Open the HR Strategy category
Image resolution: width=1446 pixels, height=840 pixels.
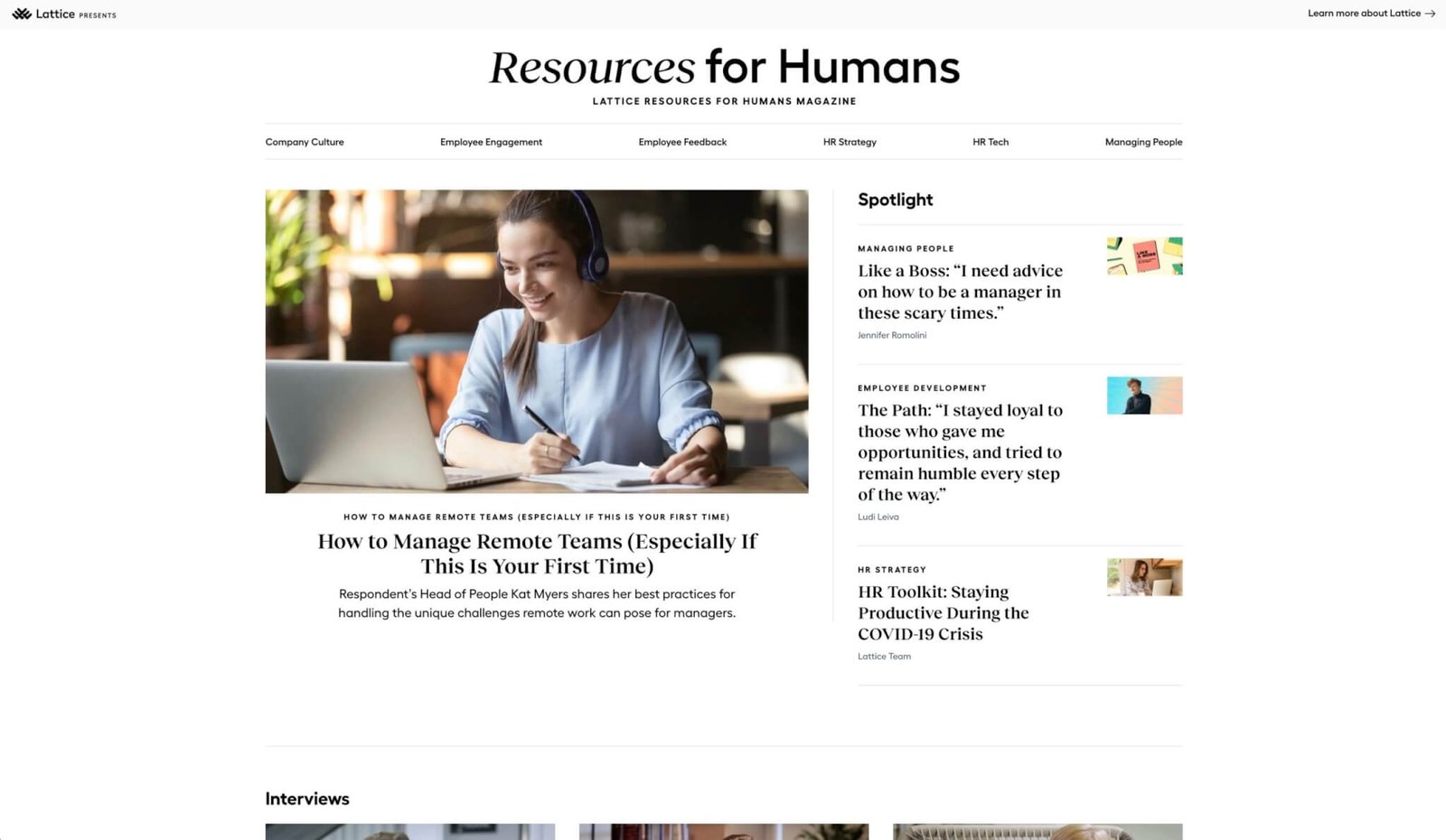point(850,142)
